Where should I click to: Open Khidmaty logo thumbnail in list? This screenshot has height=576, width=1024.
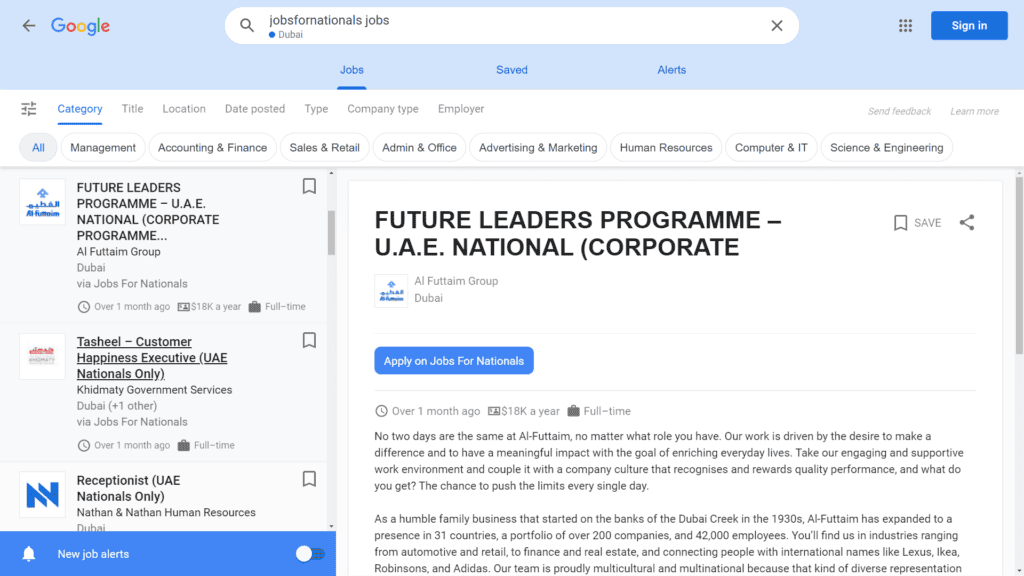tap(42, 356)
